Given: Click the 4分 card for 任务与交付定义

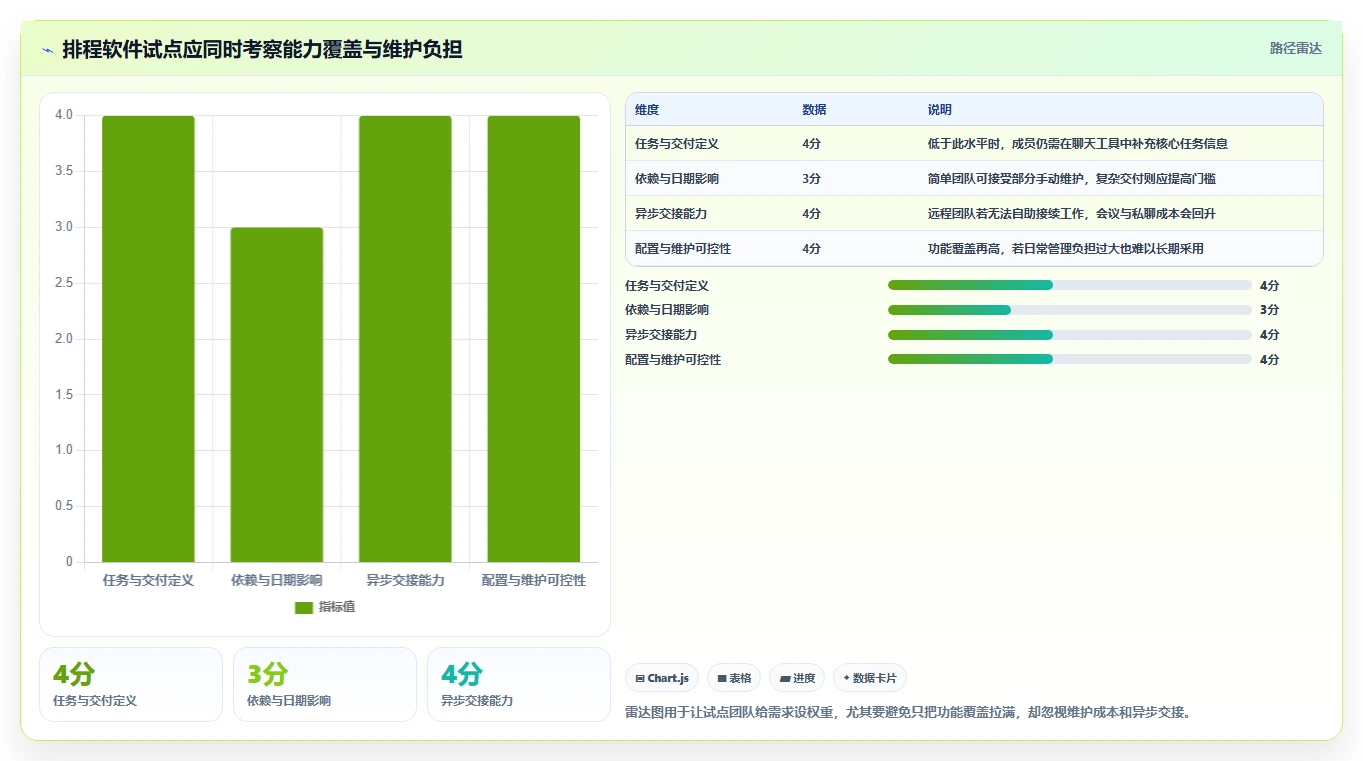Looking at the screenshot, I should [131, 684].
